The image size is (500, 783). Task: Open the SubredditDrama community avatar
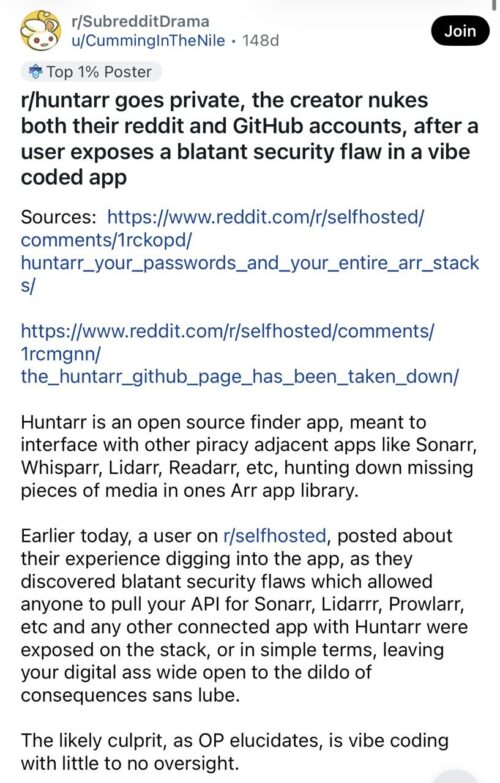click(40, 30)
